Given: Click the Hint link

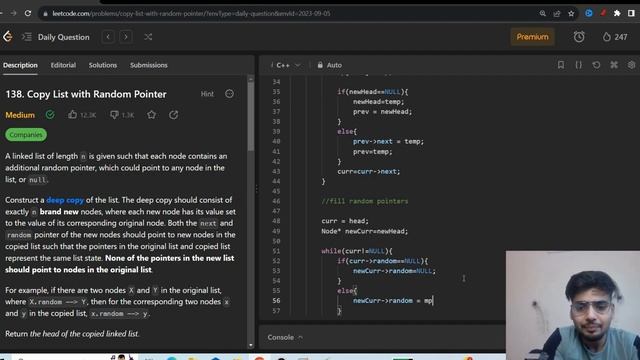Looking at the screenshot, I should [x=207, y=94].
